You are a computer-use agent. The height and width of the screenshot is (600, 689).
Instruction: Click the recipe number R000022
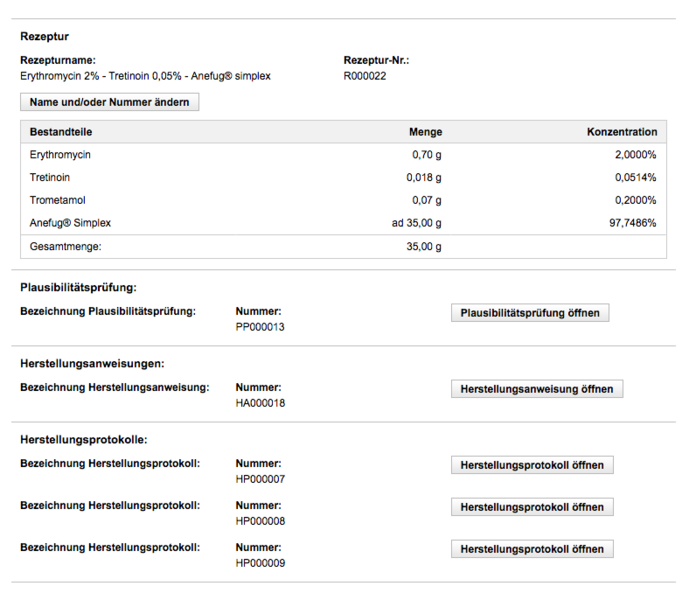pyautogui.click(x=365, y=75)
